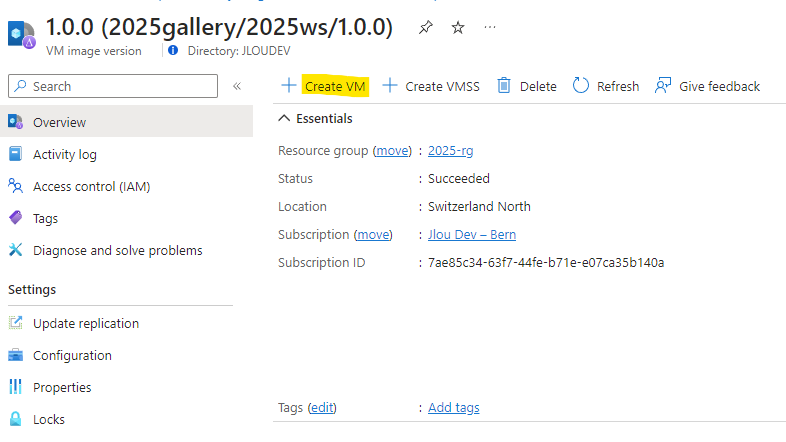Click the plus icon beside Create VM
The width and height of the screenshot is (786, 442).
pos(289,86)
